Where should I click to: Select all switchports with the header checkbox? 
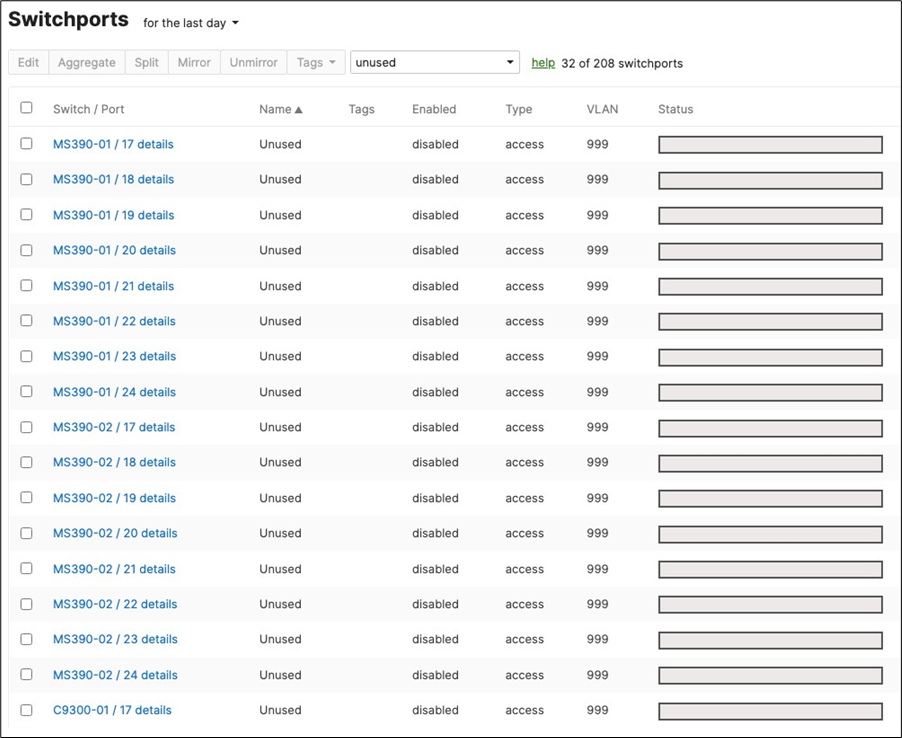pos(27,107)
